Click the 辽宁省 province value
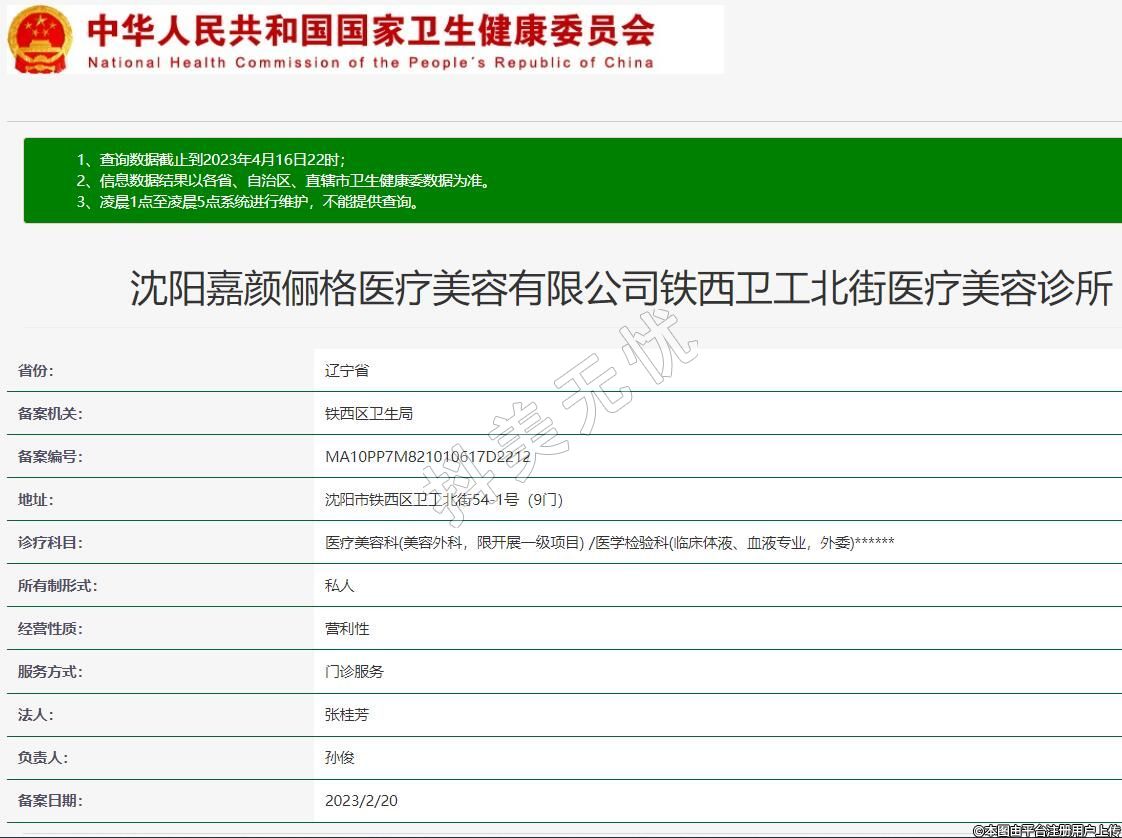This screenshot has width=1122, height=838. click(347, 371)
